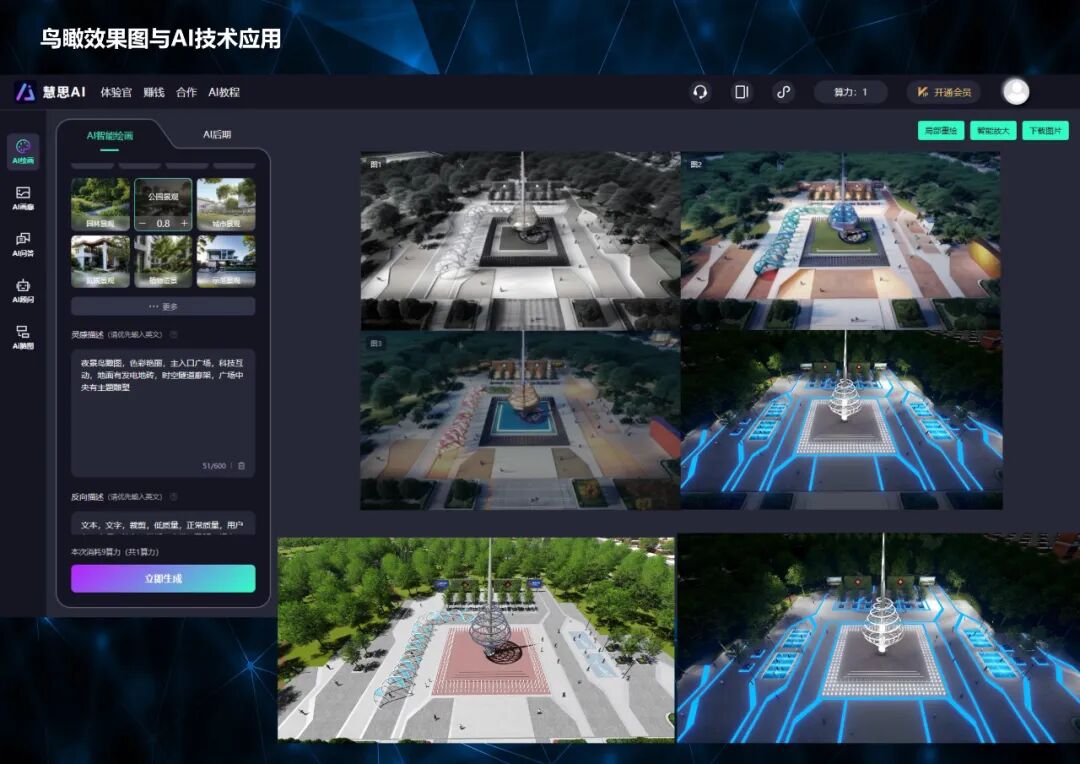The image size is (1080, 764).
Task: Click the daytime green aerial render image
Action: [476, 639]
